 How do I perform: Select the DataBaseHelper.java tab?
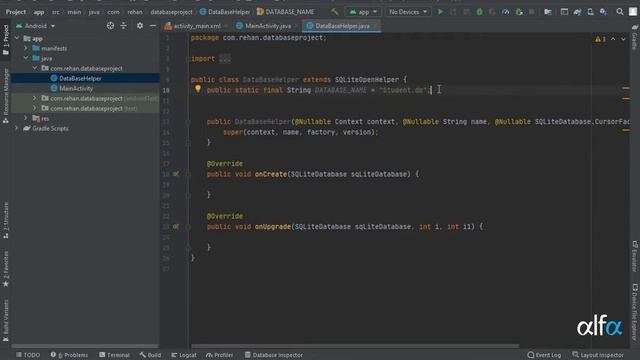click(342, 26)
